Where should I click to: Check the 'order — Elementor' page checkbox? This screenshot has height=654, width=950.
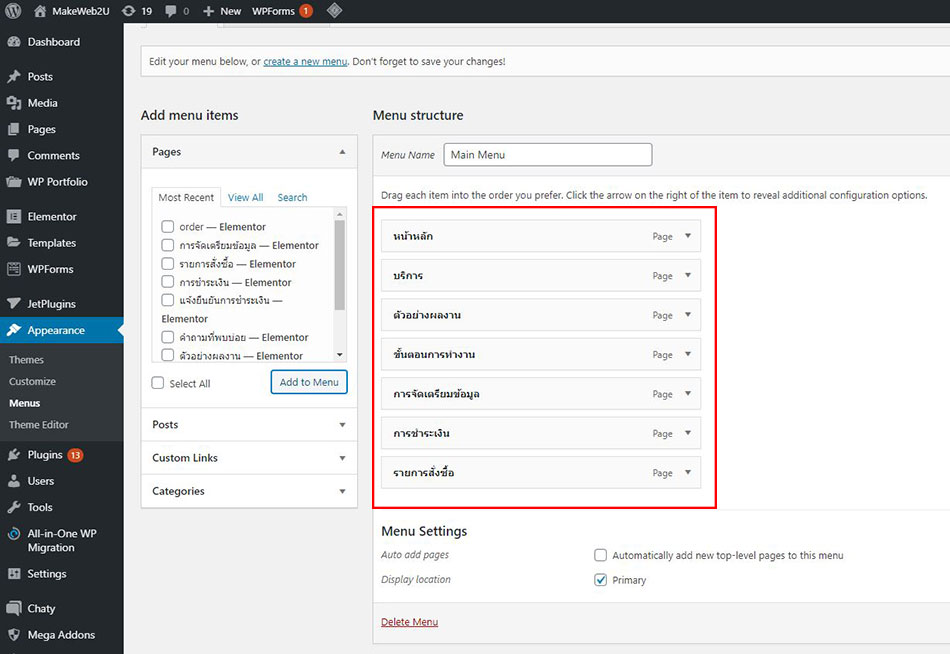click(x=168, y=227)
